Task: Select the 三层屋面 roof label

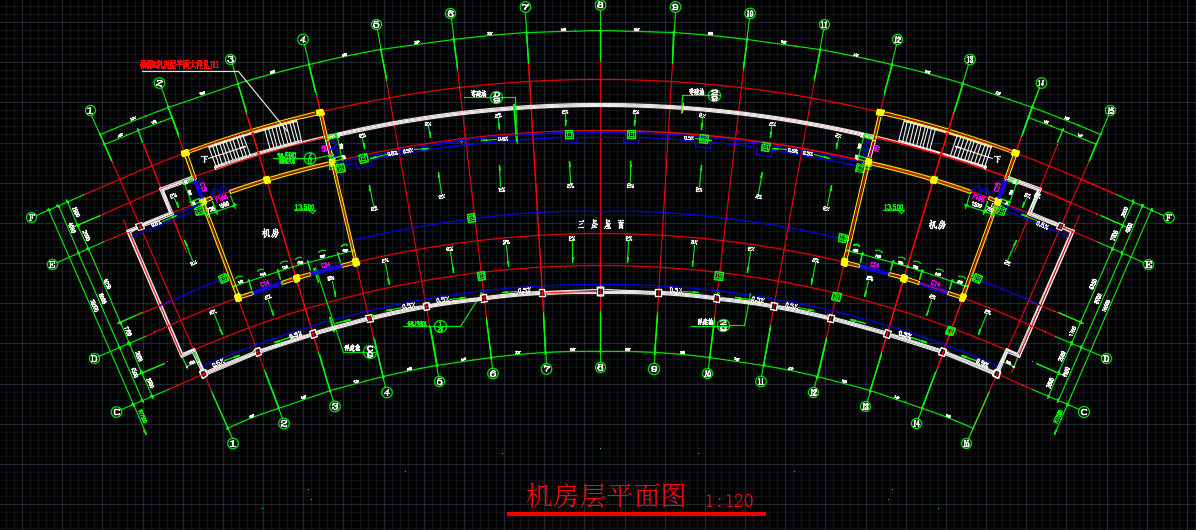Action: (601, 225)
